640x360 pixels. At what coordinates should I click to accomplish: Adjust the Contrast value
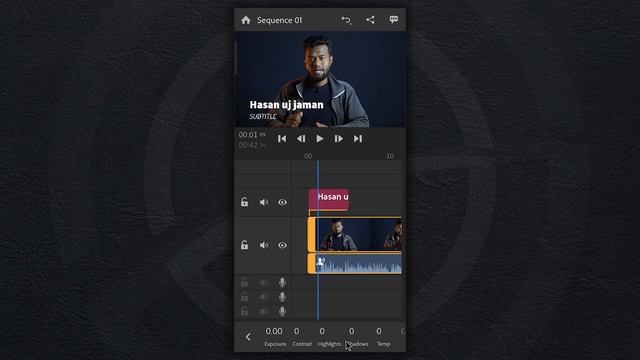(x=301, y=337)
